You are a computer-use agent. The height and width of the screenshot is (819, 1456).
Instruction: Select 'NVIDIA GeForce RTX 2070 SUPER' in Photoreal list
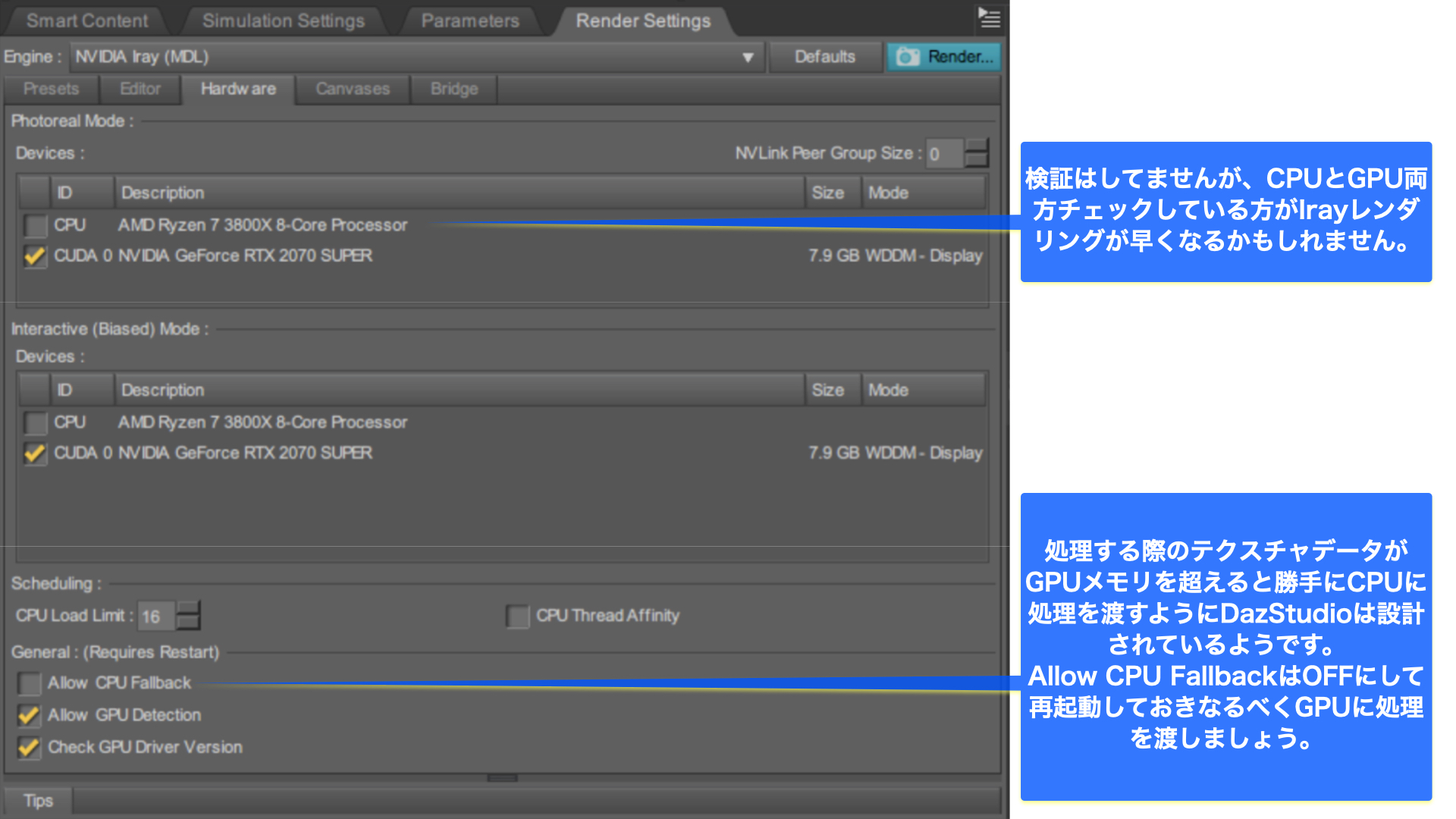pos(246,256)
